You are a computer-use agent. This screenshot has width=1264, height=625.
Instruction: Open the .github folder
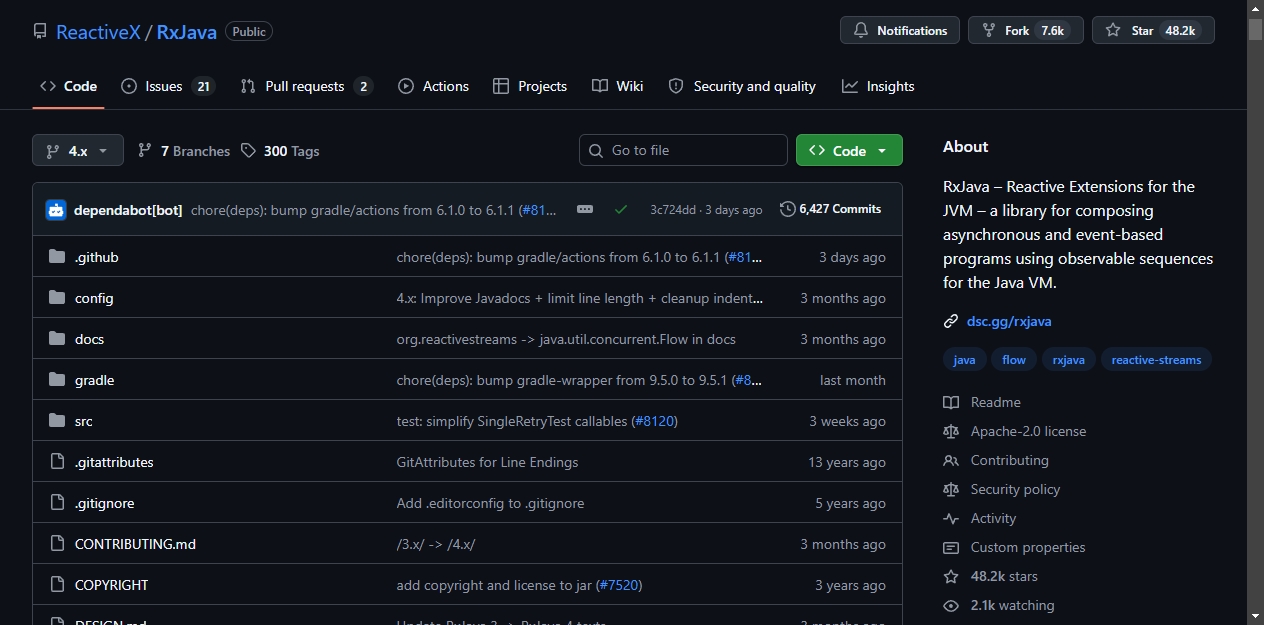[97, 257]
